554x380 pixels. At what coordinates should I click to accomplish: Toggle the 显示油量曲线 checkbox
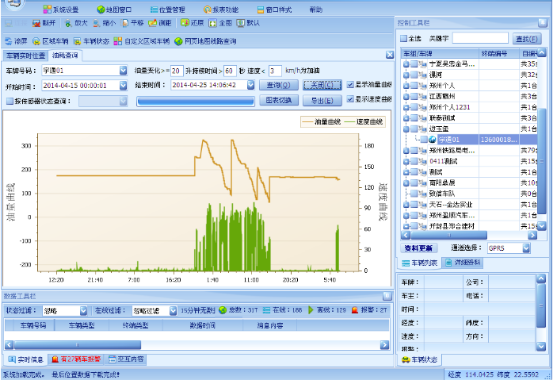350,84
